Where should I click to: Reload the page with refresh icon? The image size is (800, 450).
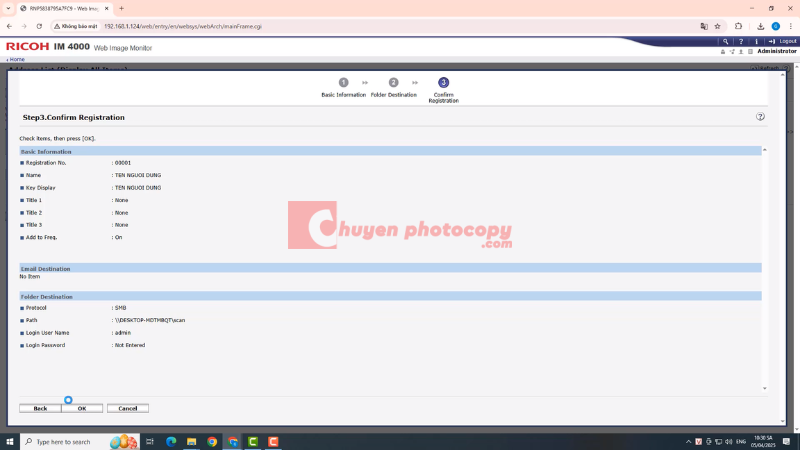39,27
